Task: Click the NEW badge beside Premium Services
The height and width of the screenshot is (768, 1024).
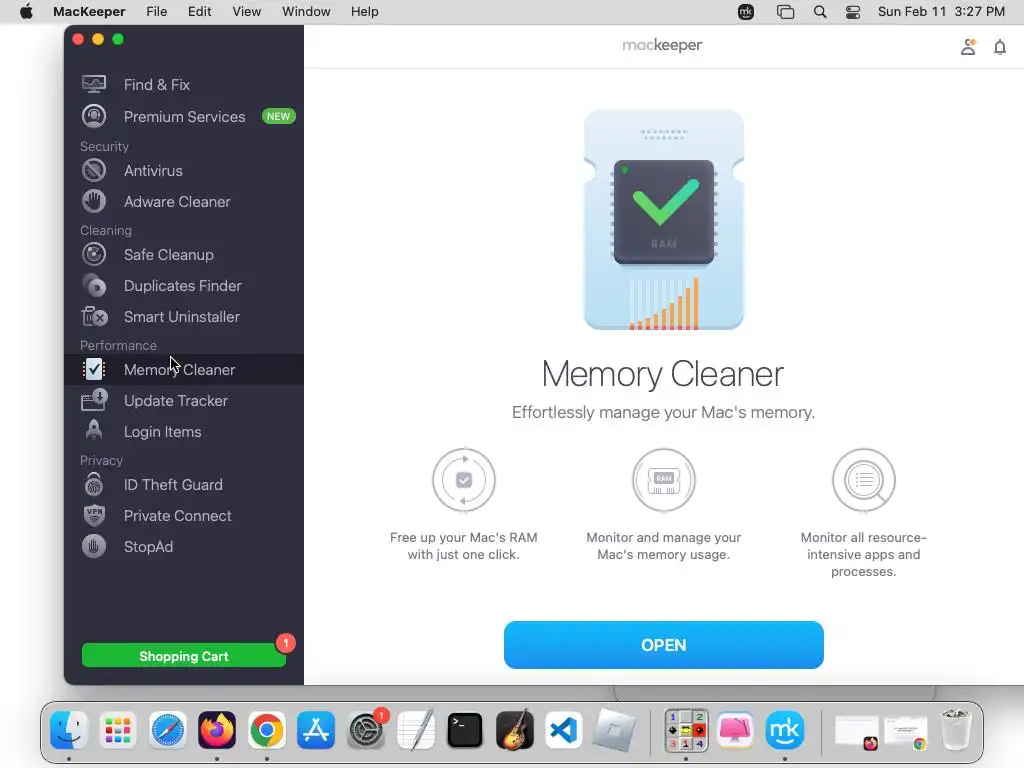Action: [278, 116]
